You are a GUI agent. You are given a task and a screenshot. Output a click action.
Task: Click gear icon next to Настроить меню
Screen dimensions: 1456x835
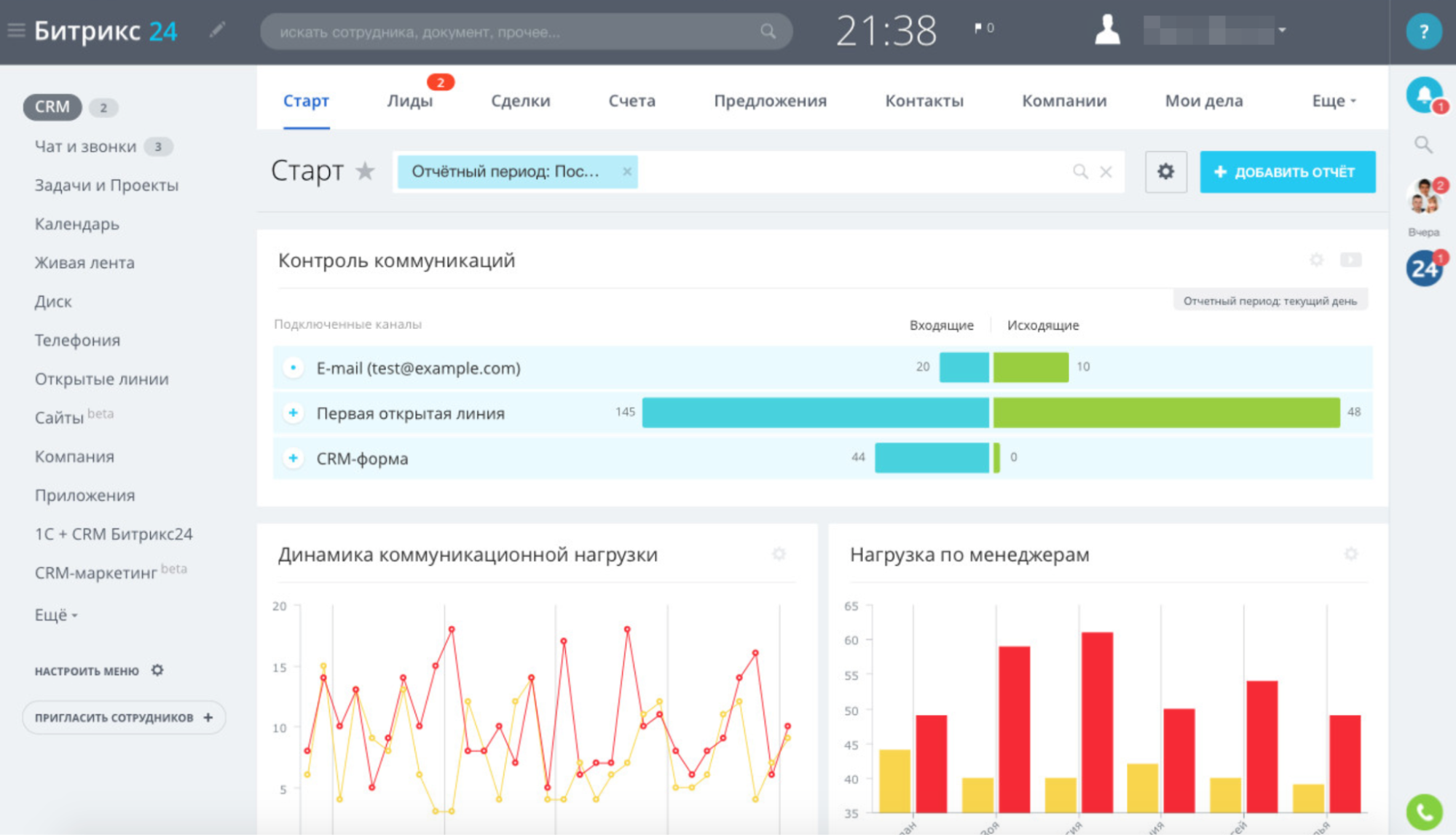point(157,670)
